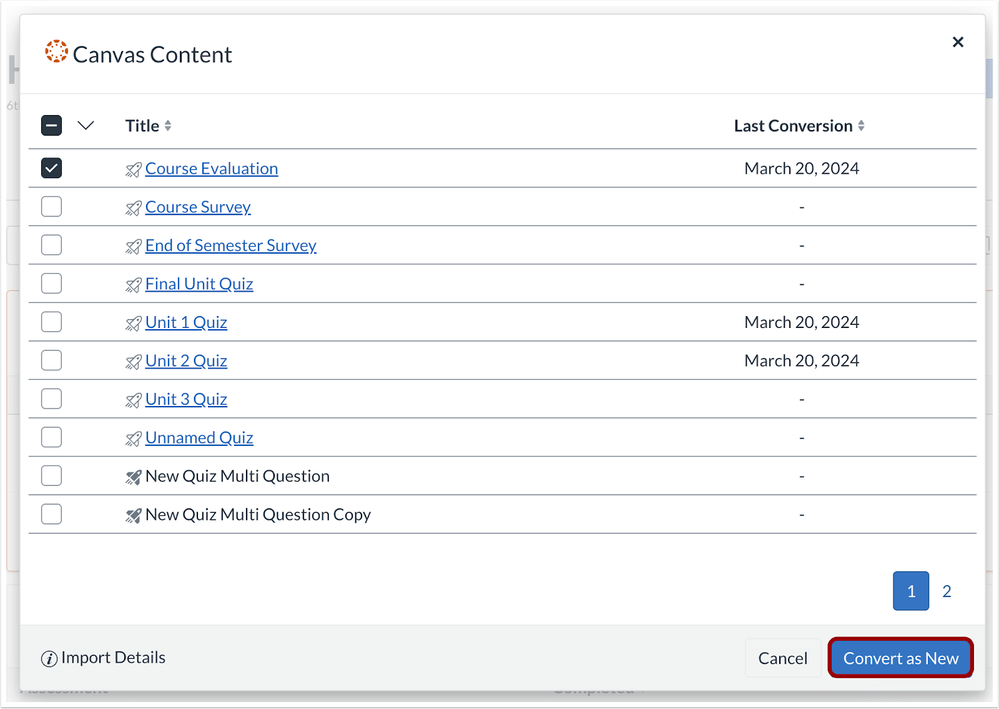Screen dimensions: 999x709
Task: Select page 1 in pagination
Action: coord(911,591)
